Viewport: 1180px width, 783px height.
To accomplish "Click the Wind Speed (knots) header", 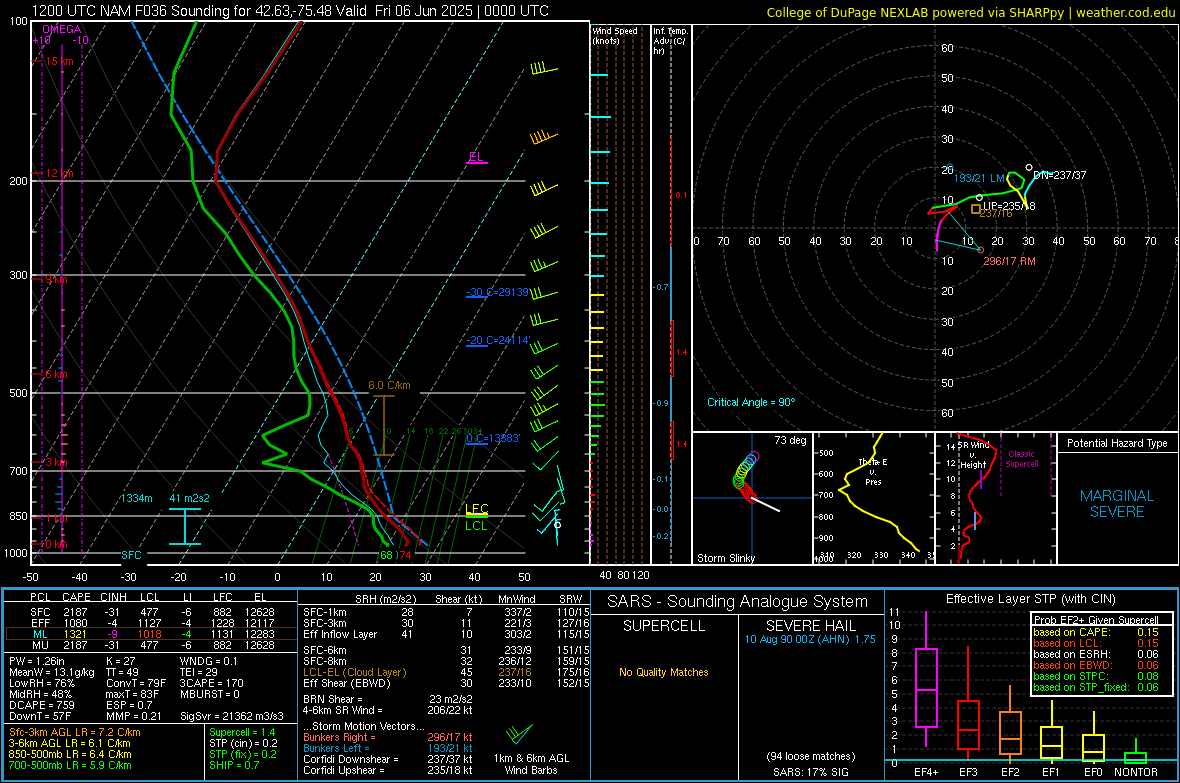I will click(615, 35).
